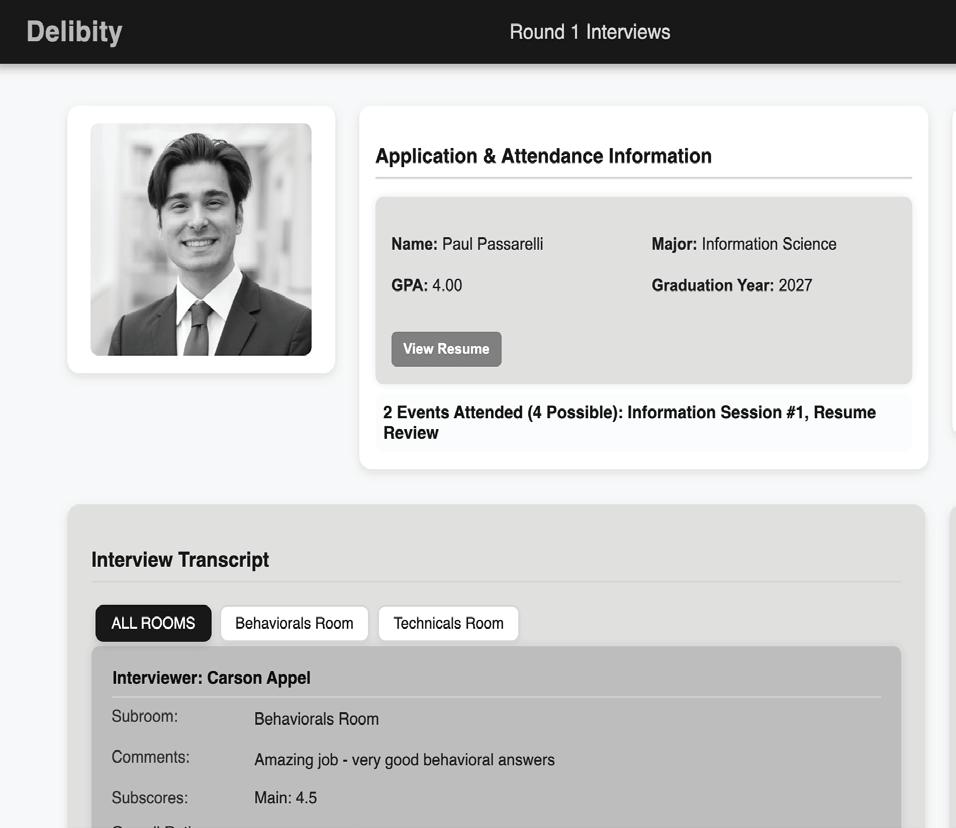Click the Subroom value Behaviorals Room
The height and width of the screenshot is (828, 956).
pyautogui.click(x=316, y=719)
